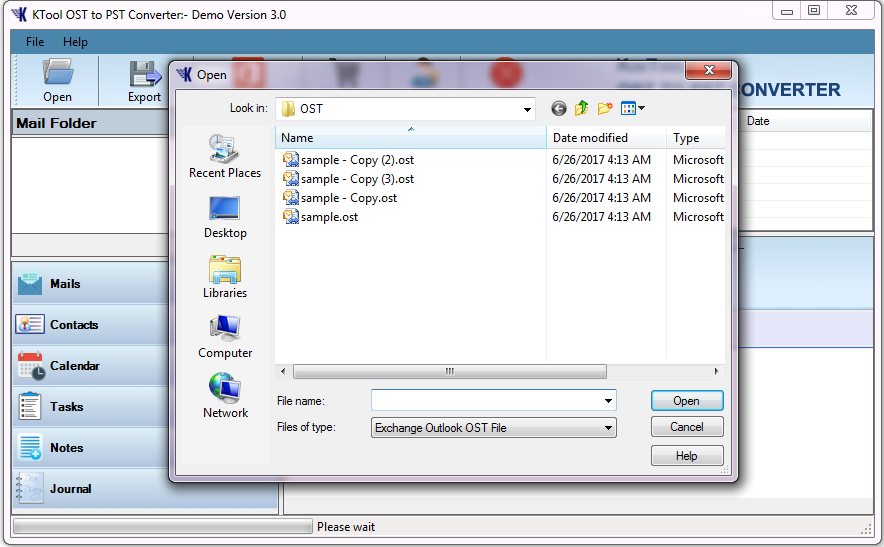Open the Contacts section icon
This screenshot has height=547, width=884.
click(29, 324)
